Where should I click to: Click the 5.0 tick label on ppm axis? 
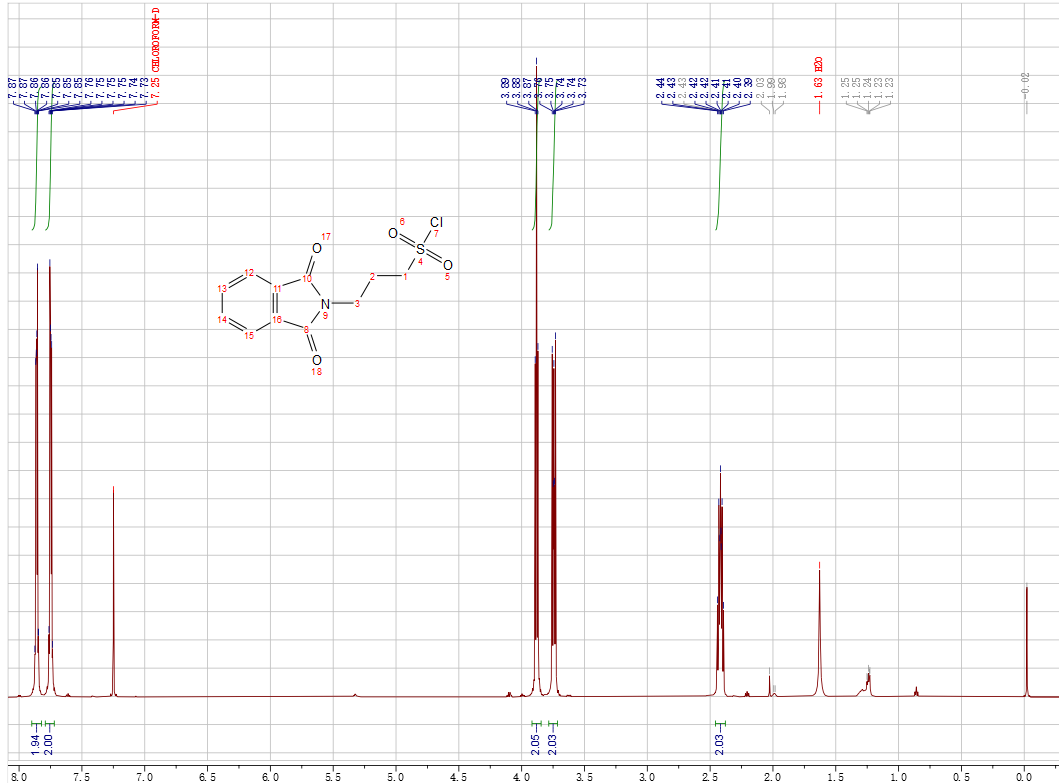395,775
